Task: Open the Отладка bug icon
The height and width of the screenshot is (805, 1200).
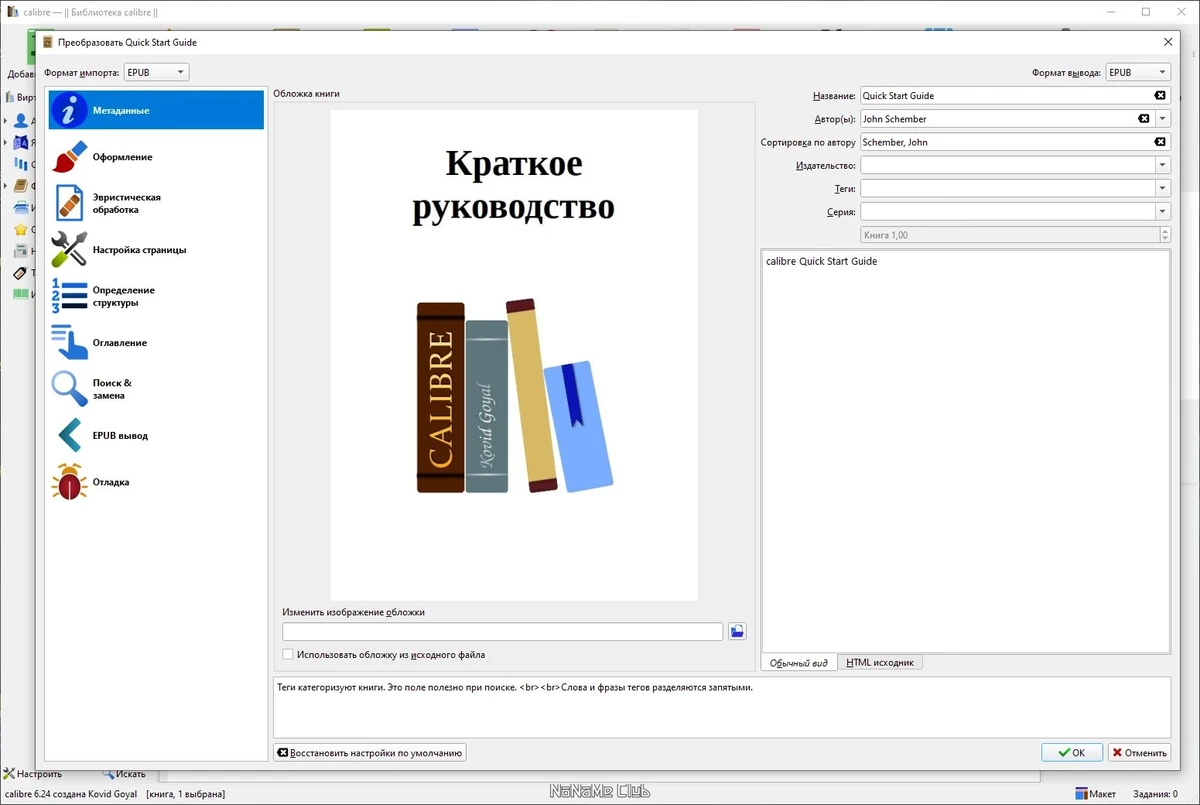Action: tap(70, 482)
